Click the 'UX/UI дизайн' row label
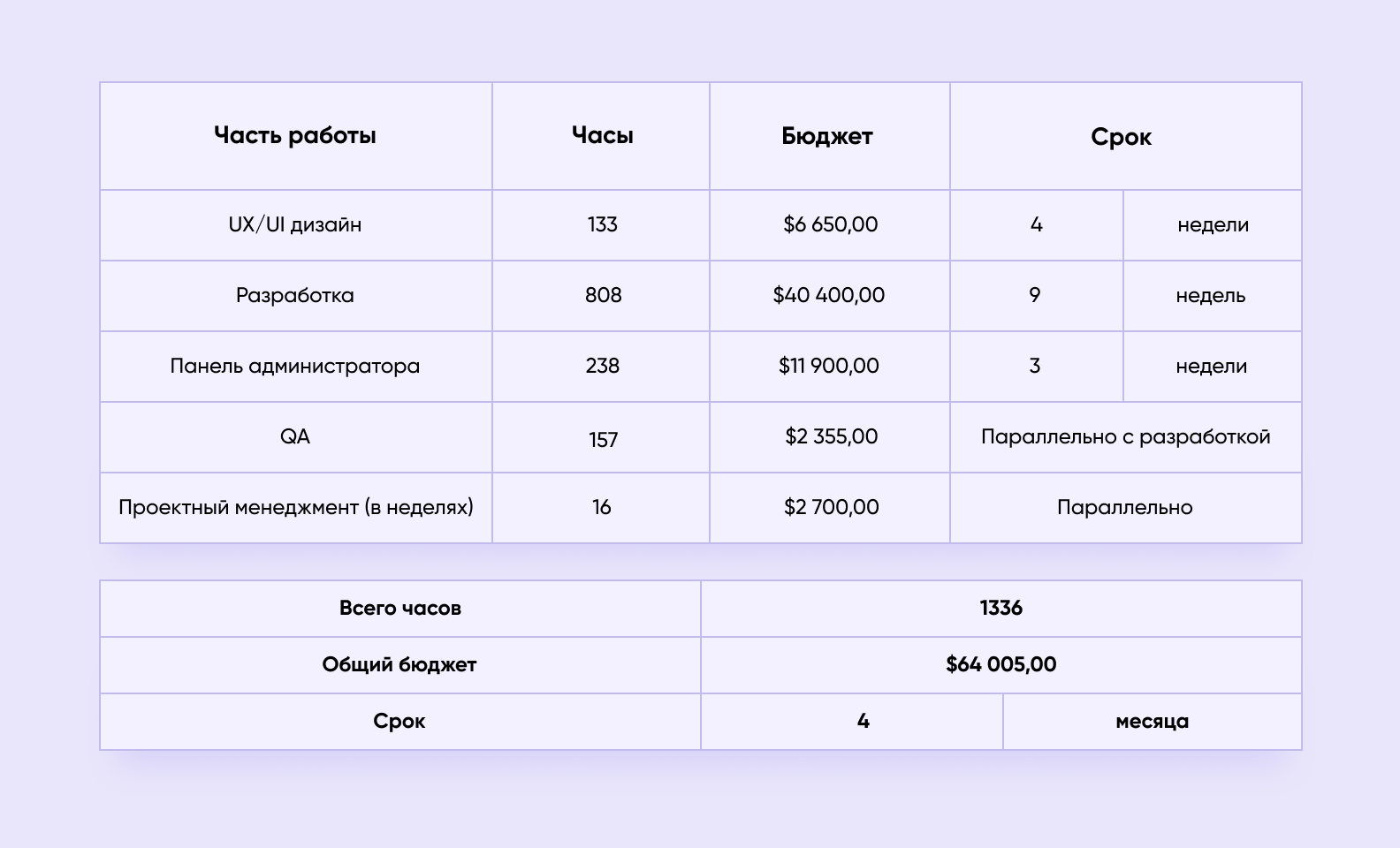Viewport: 1400px width, 848px height. click(x=296, y=225)
